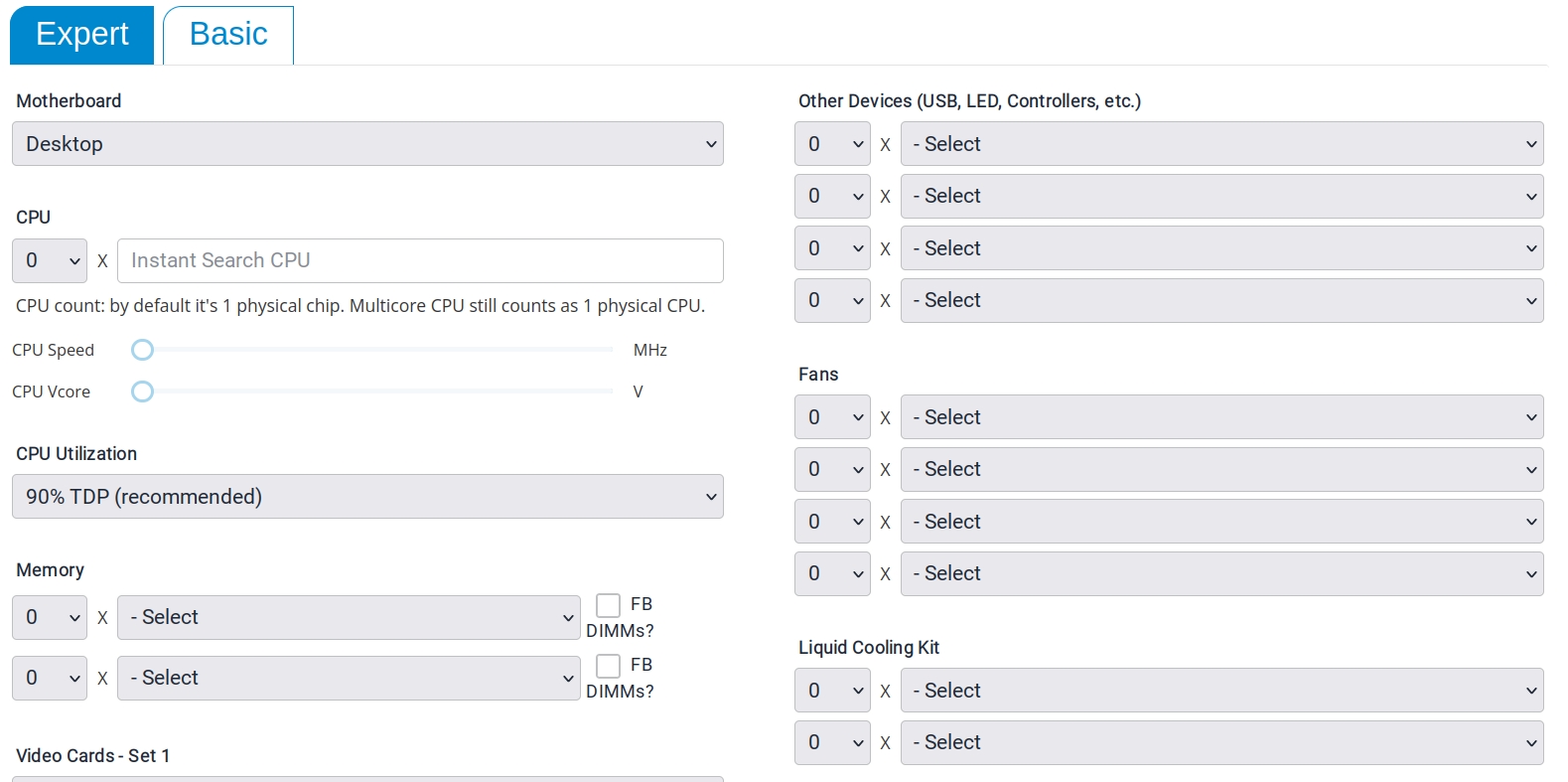Image resolution: width=1568 pixels, height=782 pixels.
Task: Switch to the Basic tab
Action: pyautogui.click(x=228, y=35)
